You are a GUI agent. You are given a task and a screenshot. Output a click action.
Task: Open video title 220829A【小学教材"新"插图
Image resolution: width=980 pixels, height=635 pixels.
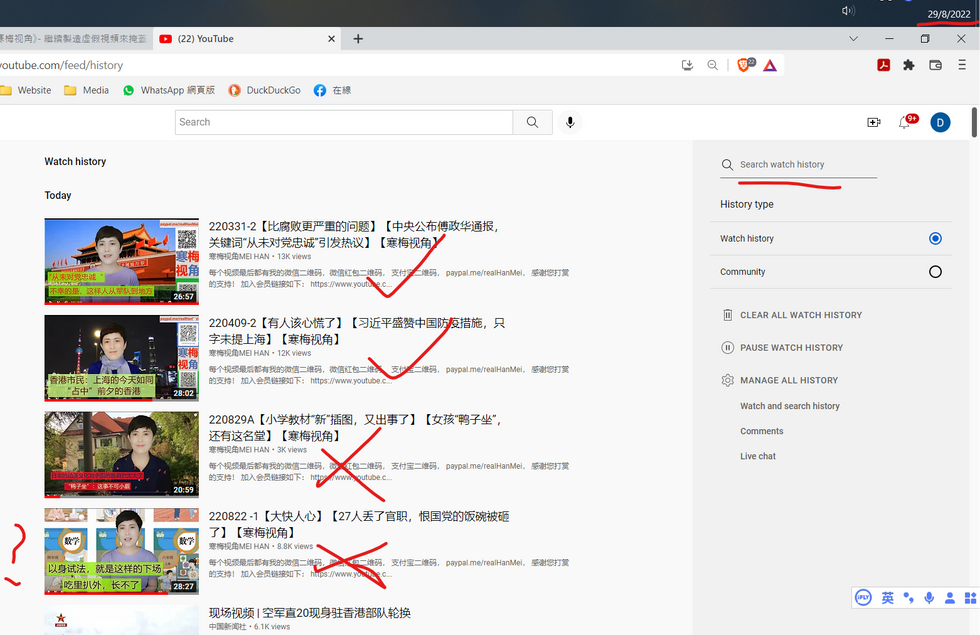click(x=356, y=428)
